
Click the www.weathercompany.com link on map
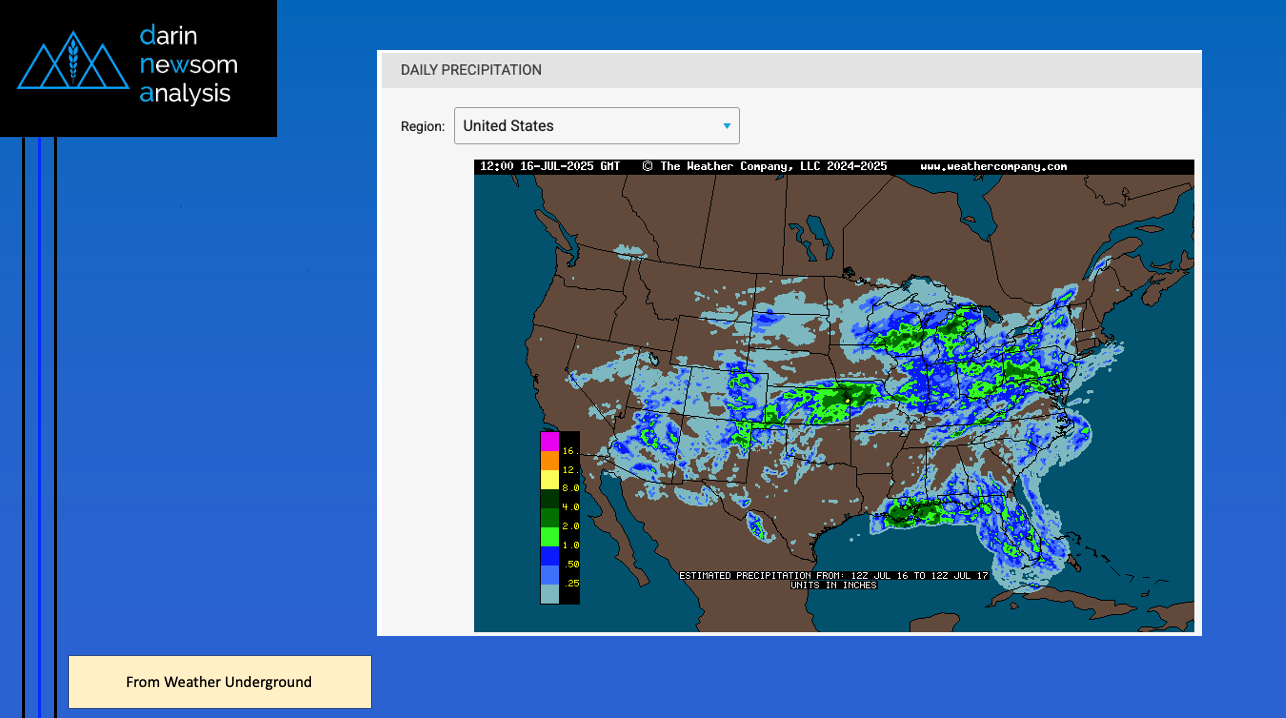(993, 166)
